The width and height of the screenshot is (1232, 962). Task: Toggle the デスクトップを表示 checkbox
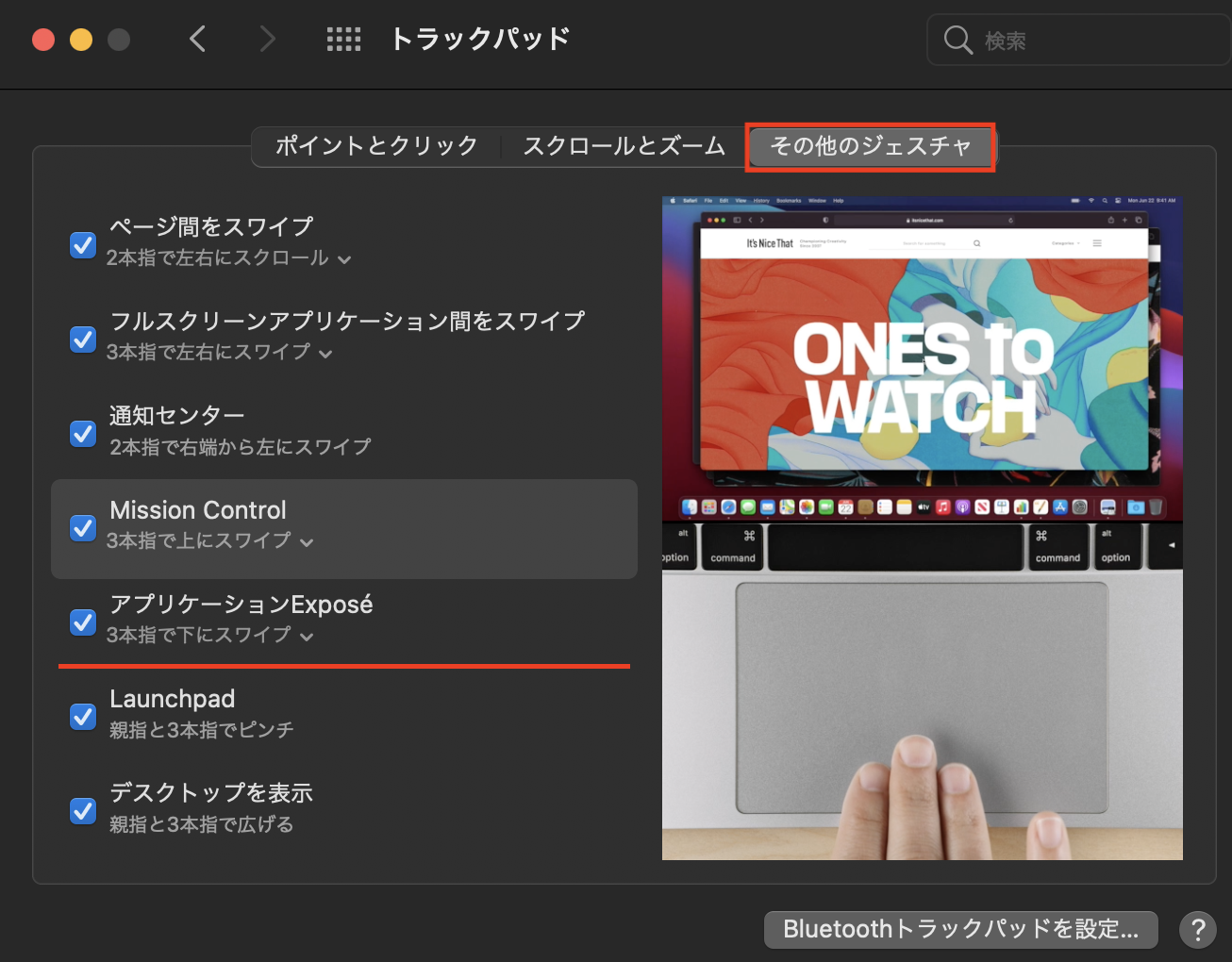[83, 811]
